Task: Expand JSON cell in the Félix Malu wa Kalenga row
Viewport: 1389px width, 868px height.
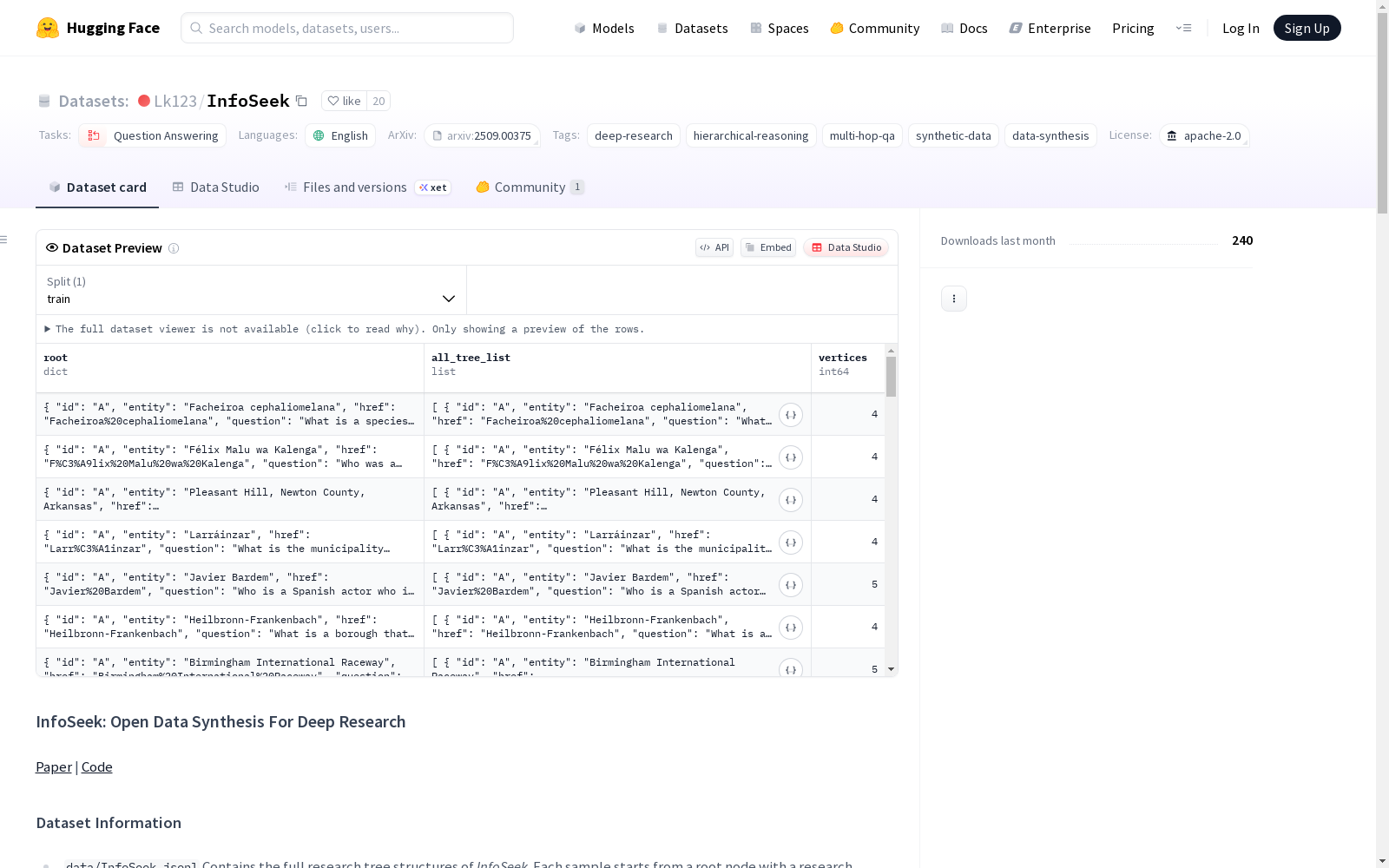Action: click(x=790, y=457)
